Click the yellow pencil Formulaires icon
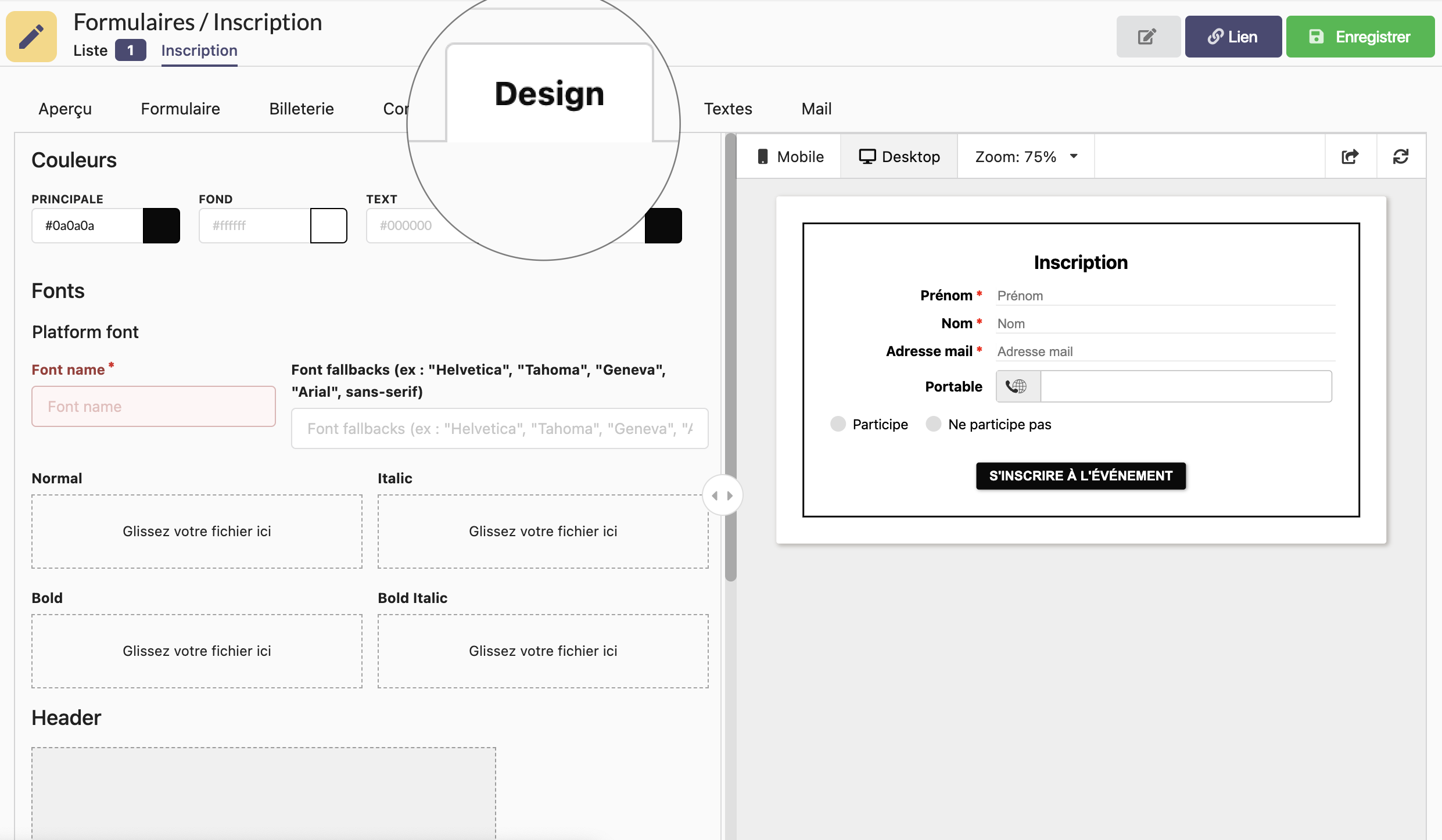Screen dimensions: 1442x840 [31, 37]
